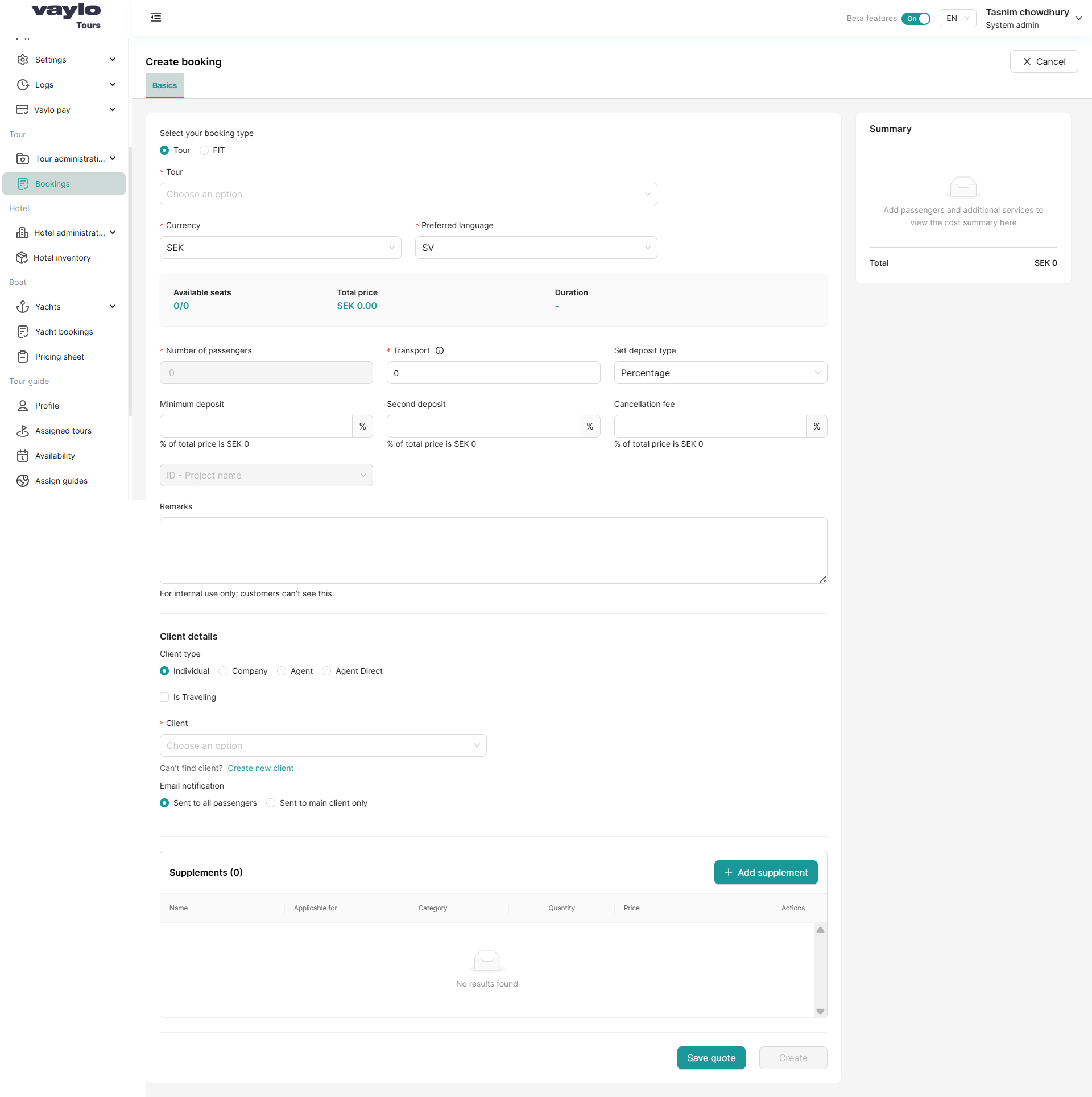1092x1097 pixels.
Task: Click the Create new client link
Action: [x=260, y=768]
